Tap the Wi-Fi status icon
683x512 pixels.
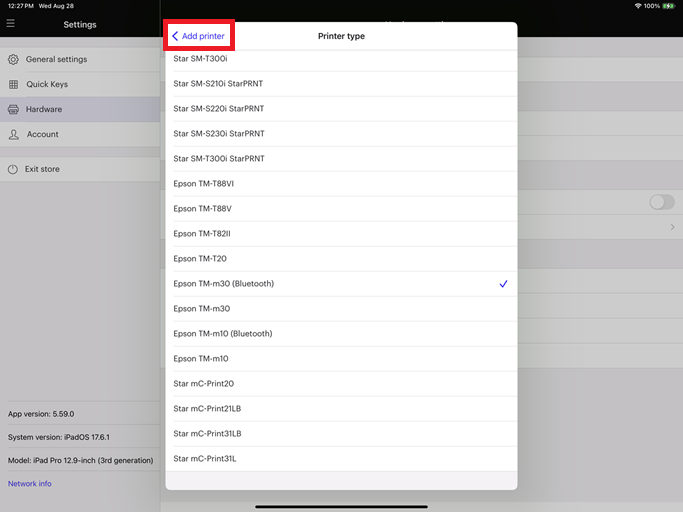coord(638,6)
